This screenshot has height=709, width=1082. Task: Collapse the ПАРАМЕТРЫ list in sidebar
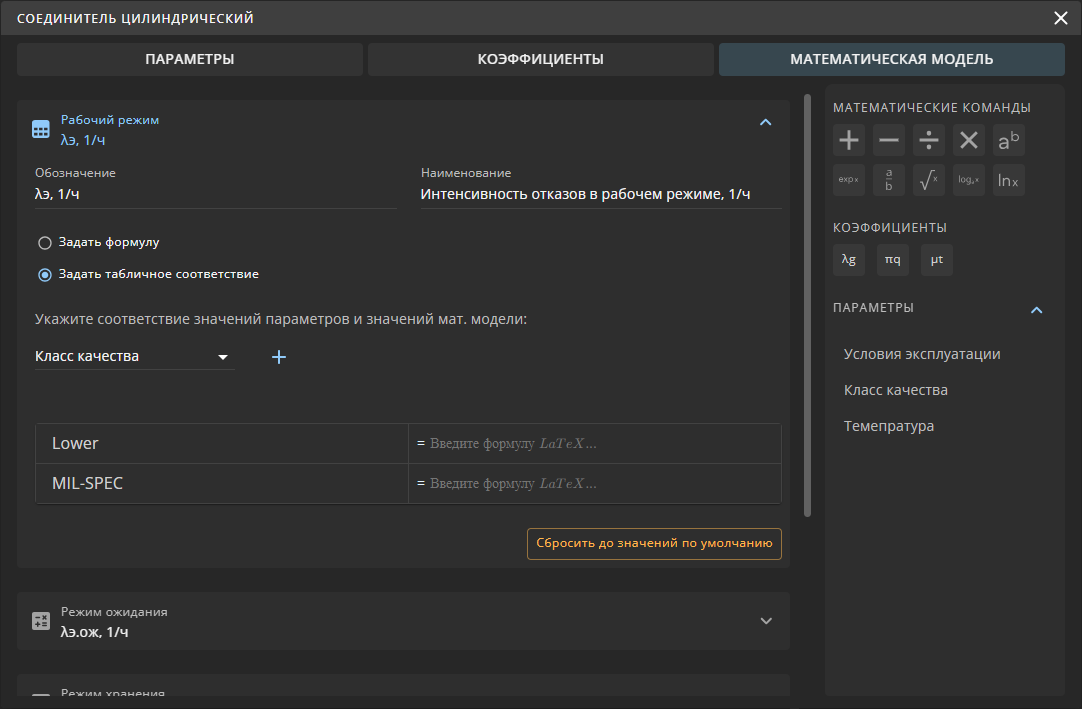[1036, 310]
